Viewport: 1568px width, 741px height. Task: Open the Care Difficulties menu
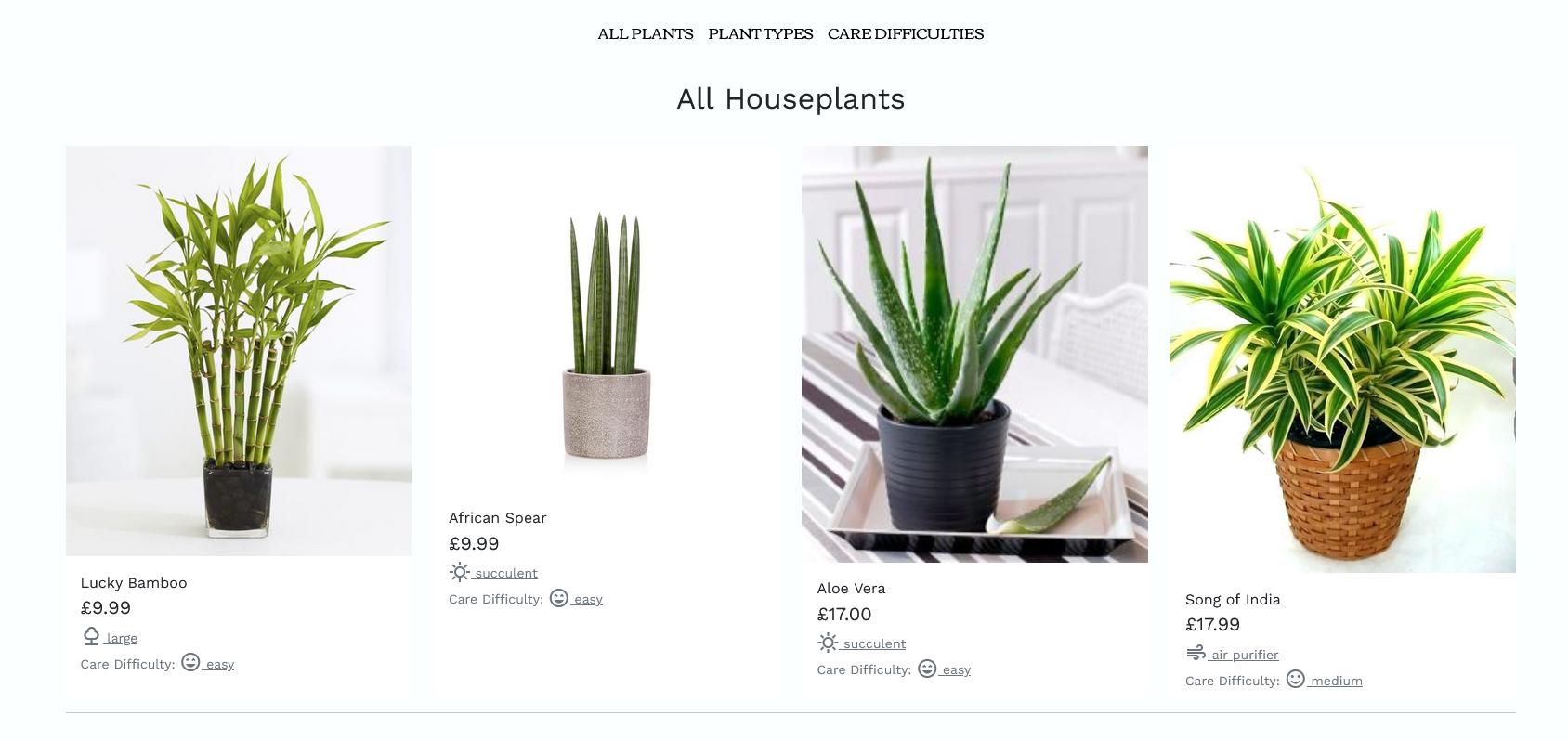point(906,33)
